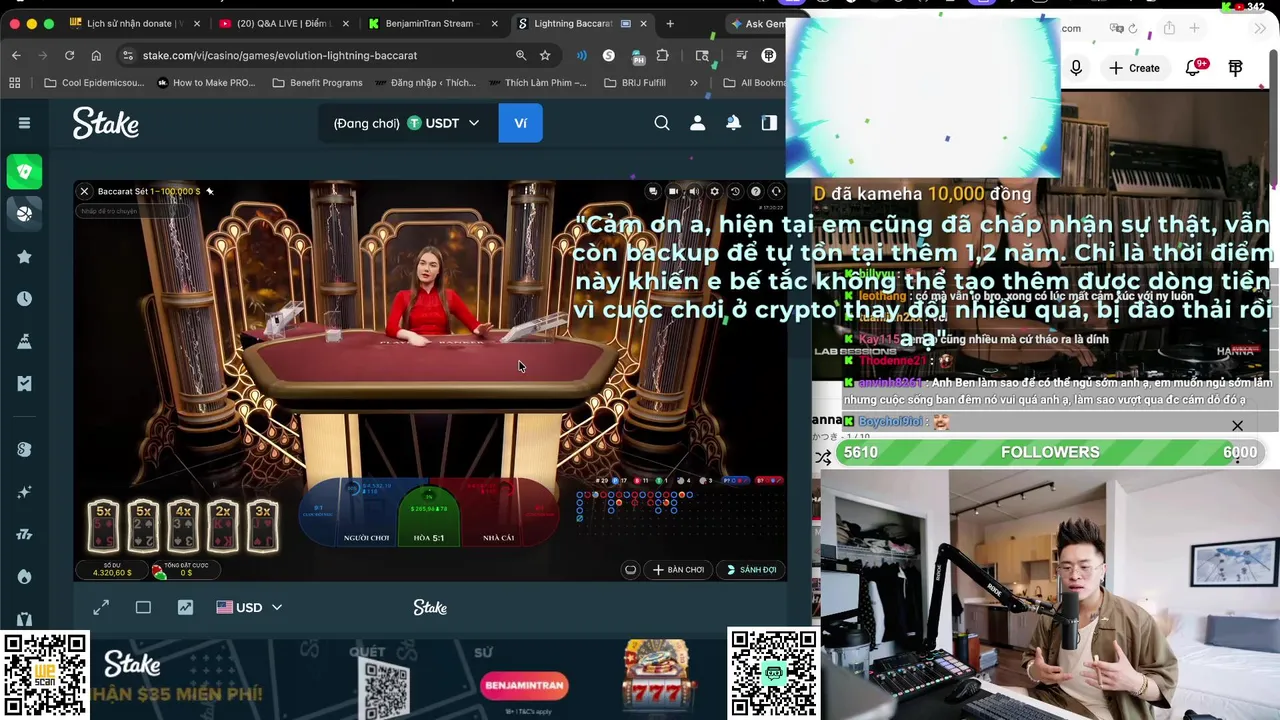The height and width of the screenshot is (720, 1280).
Task: Click the 4x lightning card
Action: [x=183, y=526]
